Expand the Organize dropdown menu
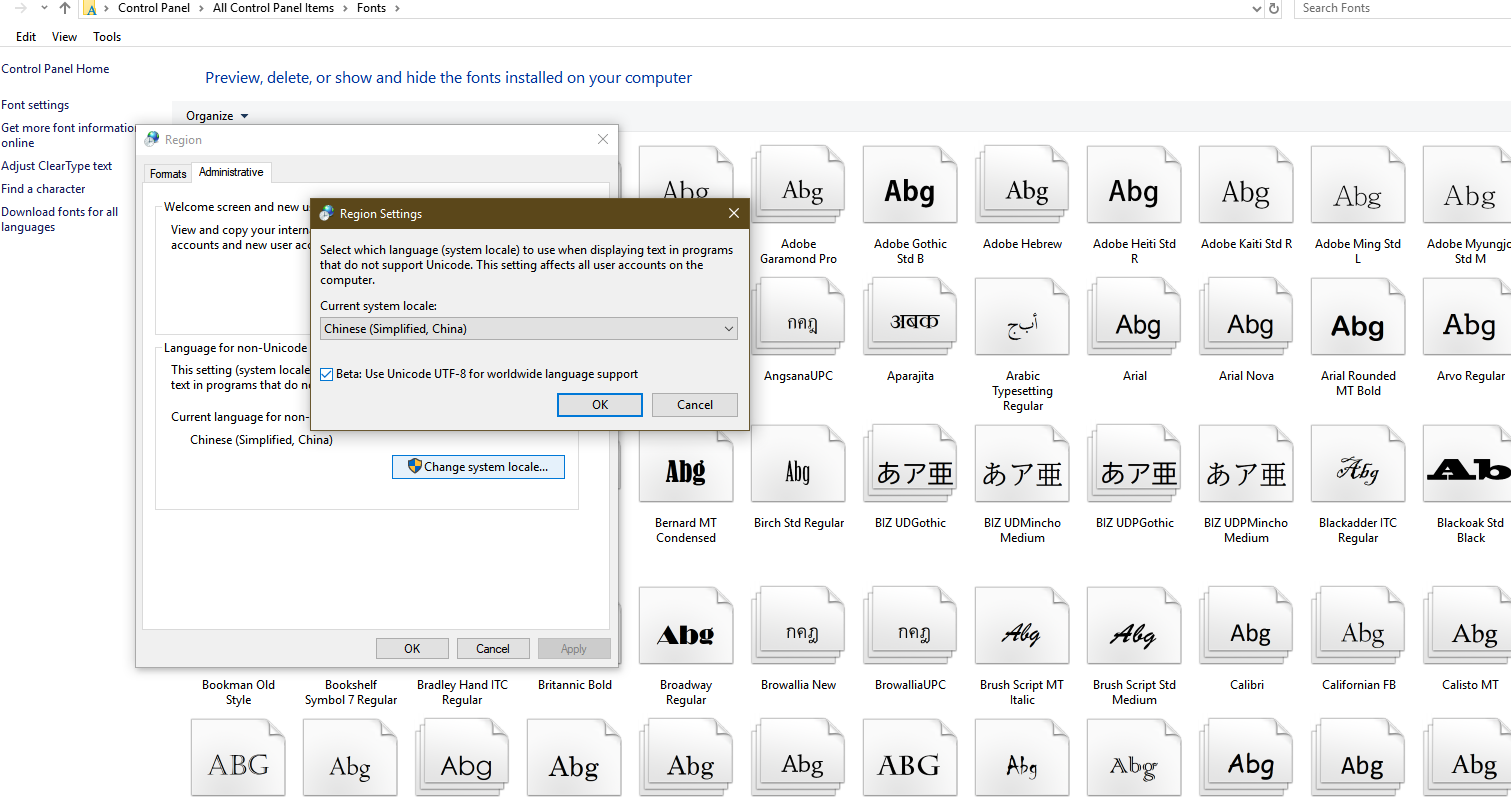1511x810 pixels. pyautogui.click(x=217, y=116)
